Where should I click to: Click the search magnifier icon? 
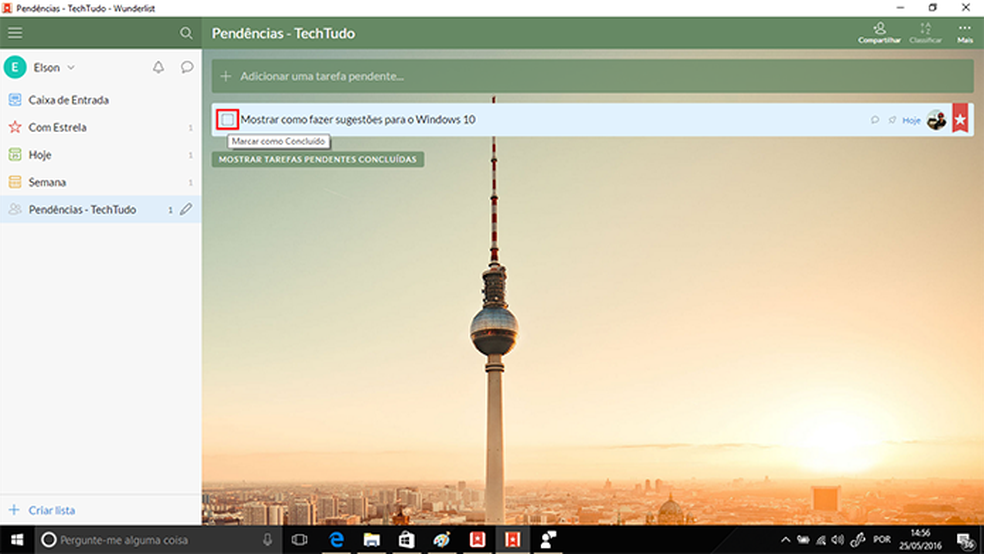click(x=186, y=33)
